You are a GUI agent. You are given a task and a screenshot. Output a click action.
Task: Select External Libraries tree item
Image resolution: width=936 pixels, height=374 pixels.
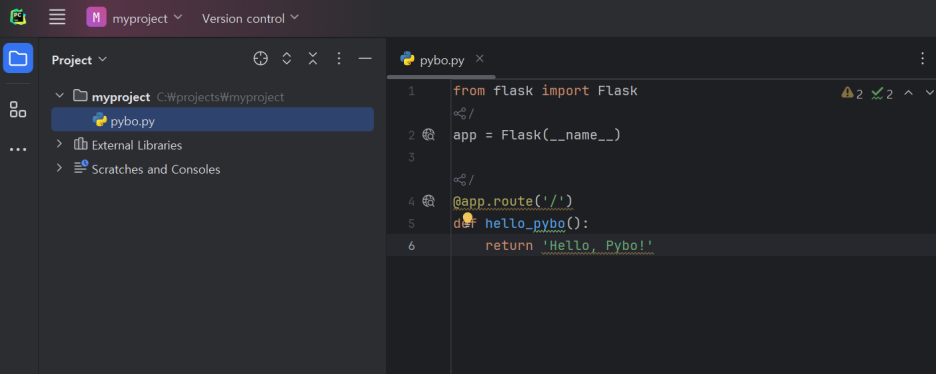(x=137, y=145)
